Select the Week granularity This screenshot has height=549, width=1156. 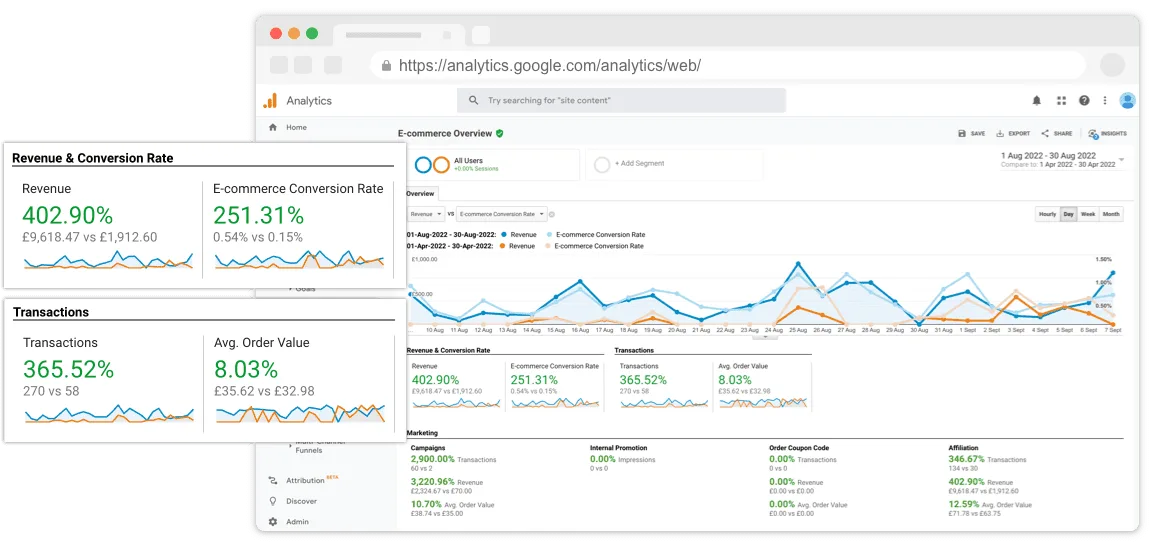tap(1088, 214)
